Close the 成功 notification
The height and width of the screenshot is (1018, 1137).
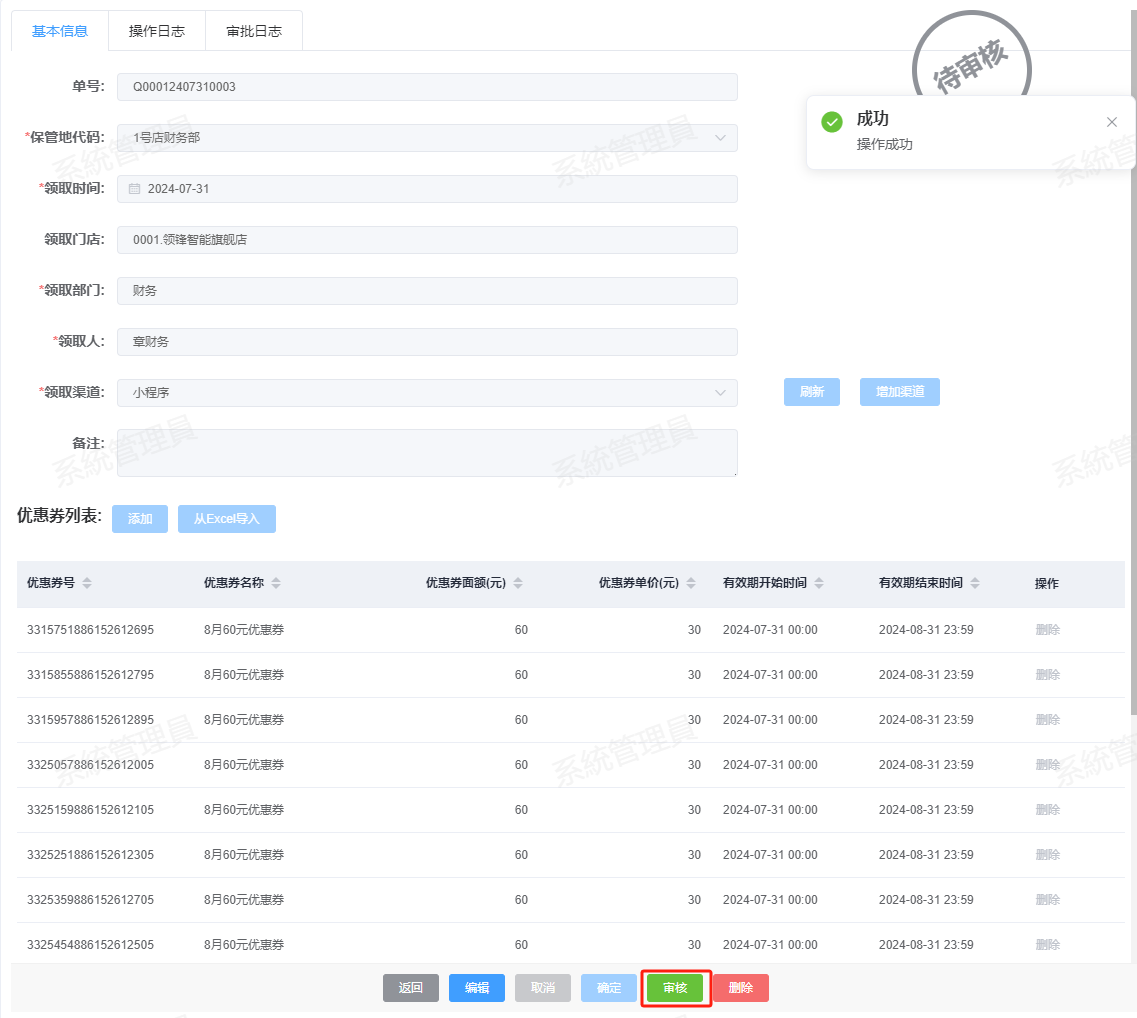[1112, 122]
